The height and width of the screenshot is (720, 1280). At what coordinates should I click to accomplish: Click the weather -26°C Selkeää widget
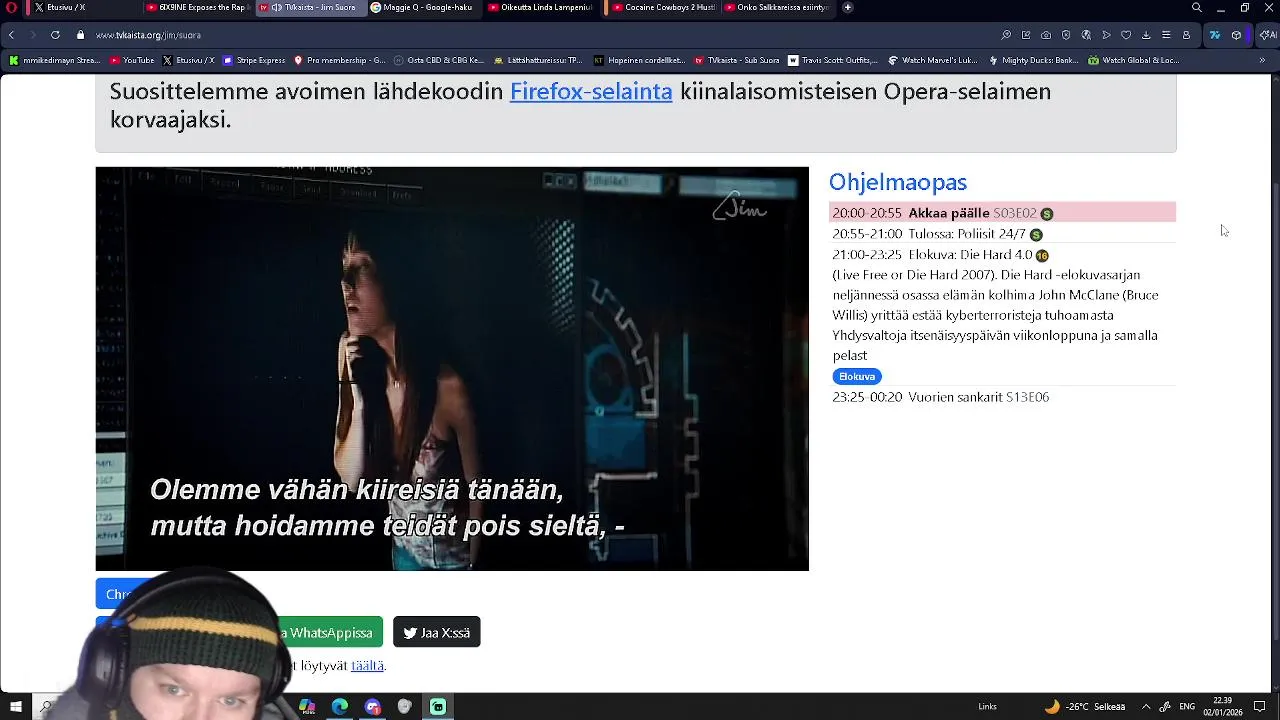1085,706
